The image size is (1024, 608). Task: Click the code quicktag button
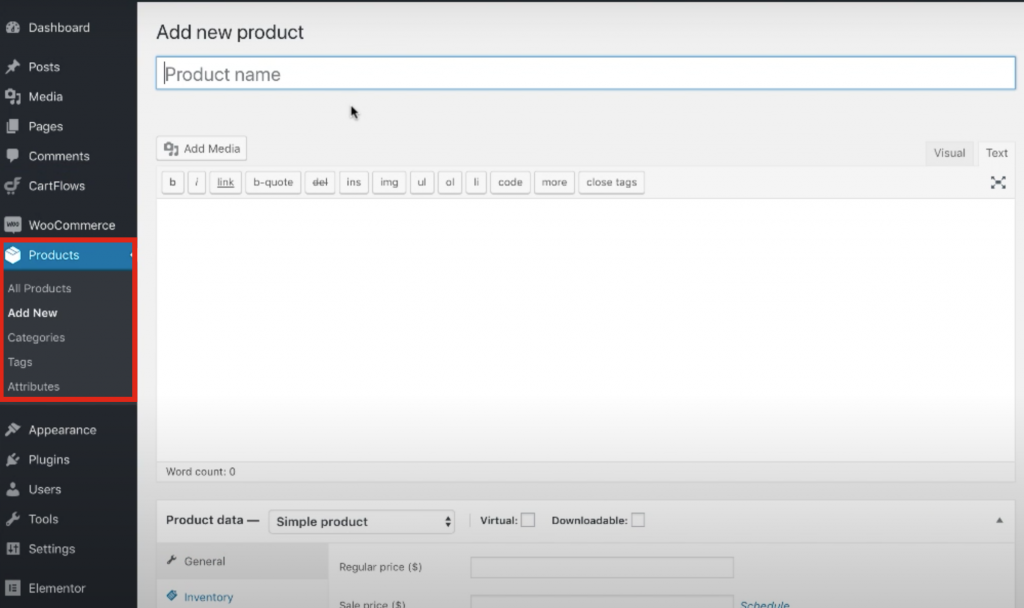coord(510,182)
